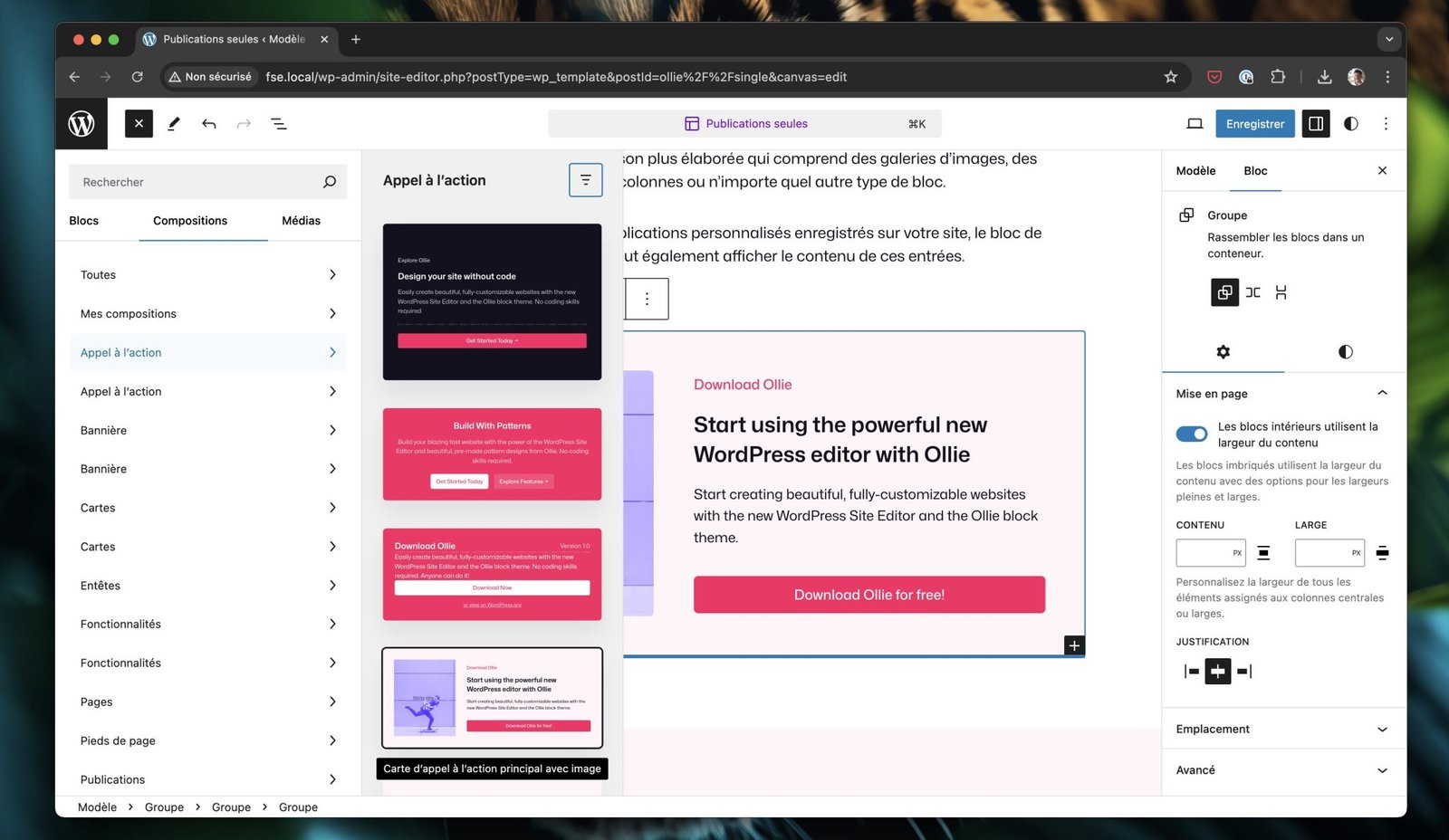1449x840 pixels.
Task: Click the undo arrow icon
Action: 208,123
